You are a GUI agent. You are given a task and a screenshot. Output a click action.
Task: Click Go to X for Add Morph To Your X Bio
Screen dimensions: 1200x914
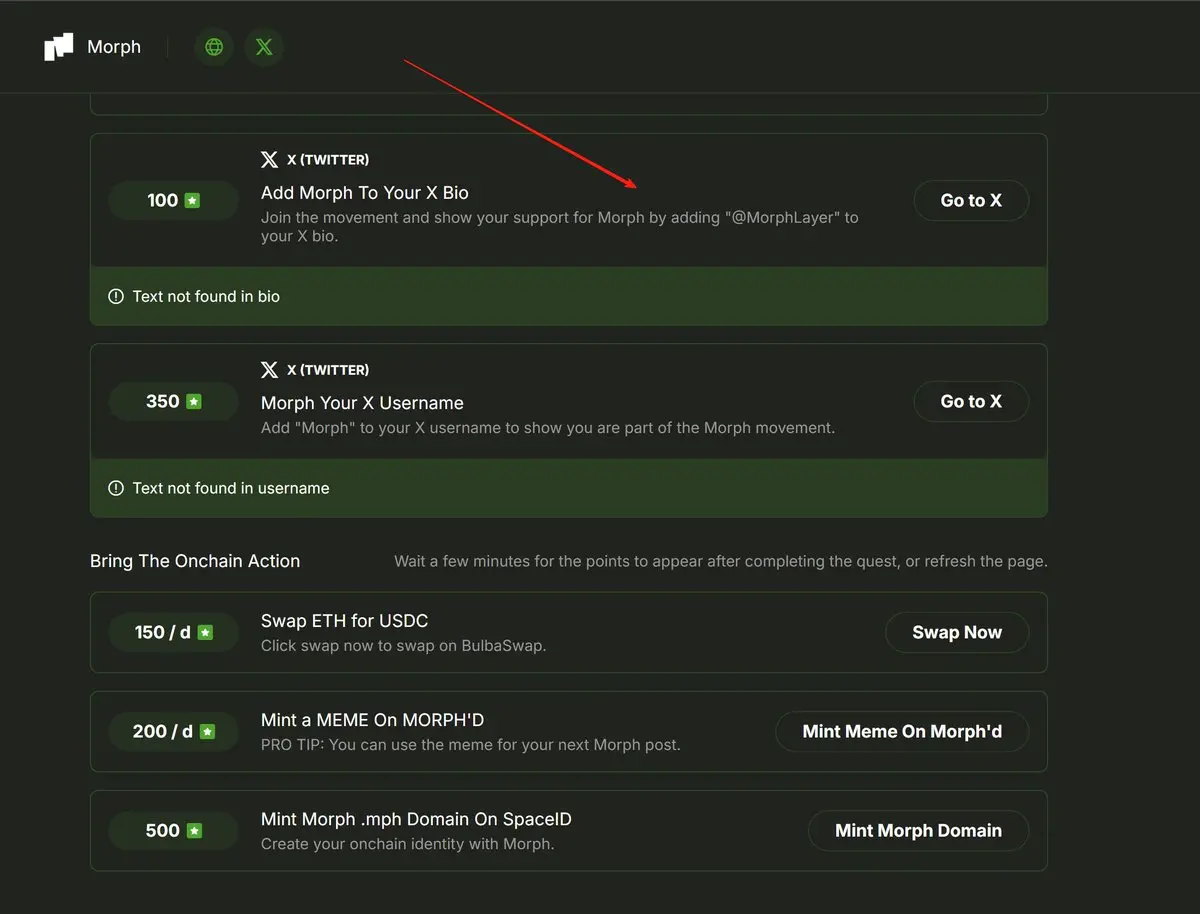(x=971, y=200)
